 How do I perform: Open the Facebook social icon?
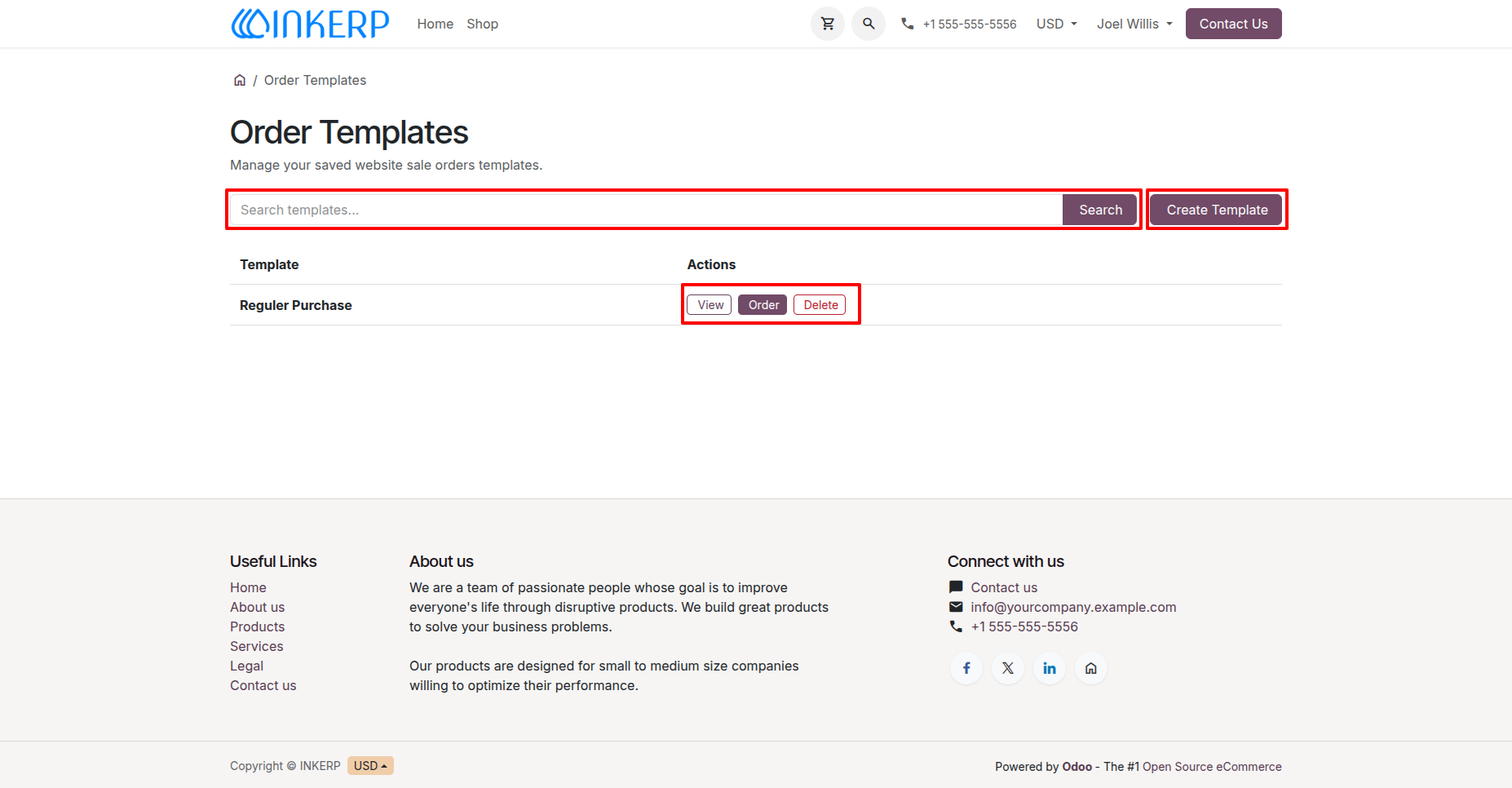966,668
